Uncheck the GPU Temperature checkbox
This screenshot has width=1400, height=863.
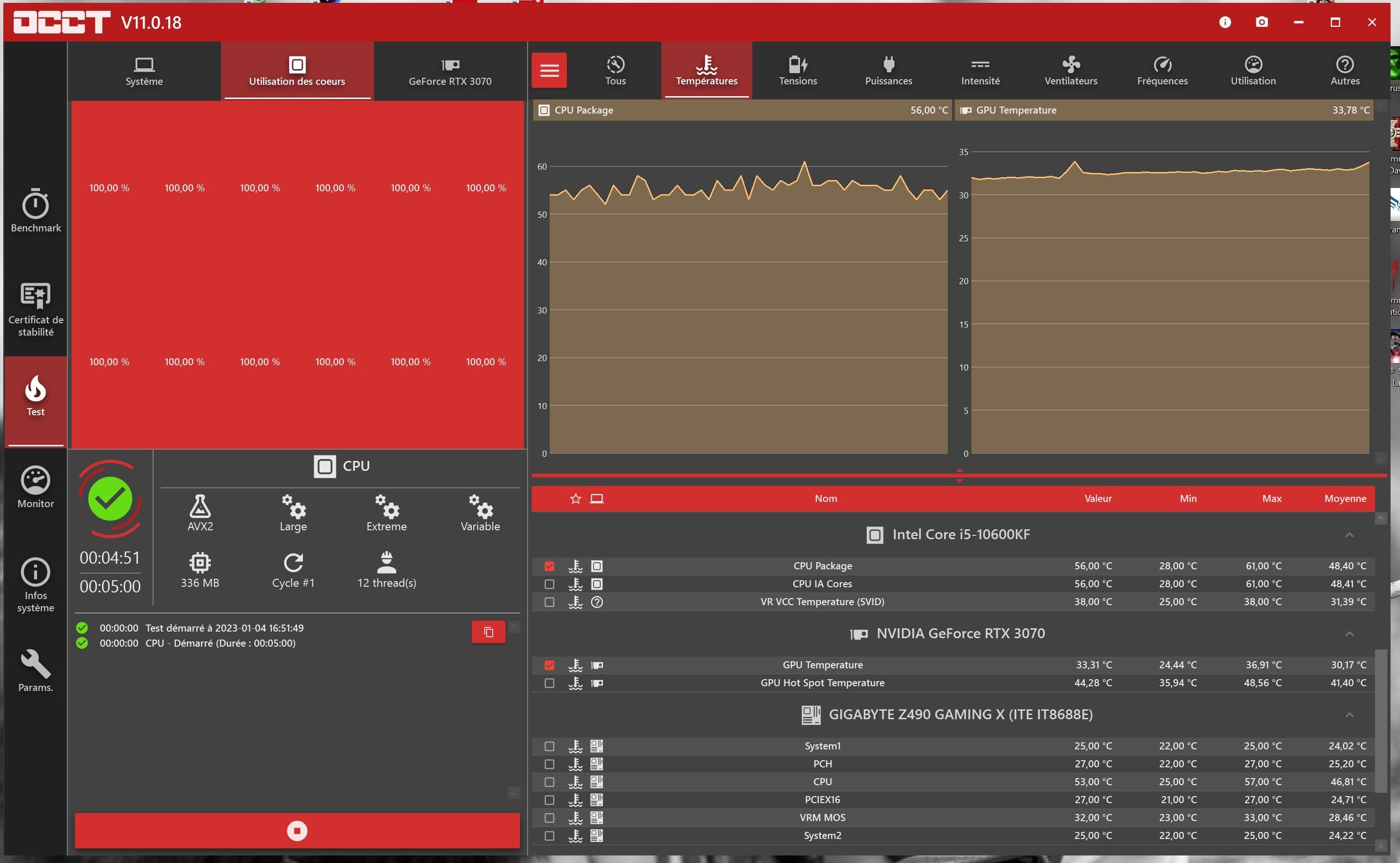pos(549,666)
